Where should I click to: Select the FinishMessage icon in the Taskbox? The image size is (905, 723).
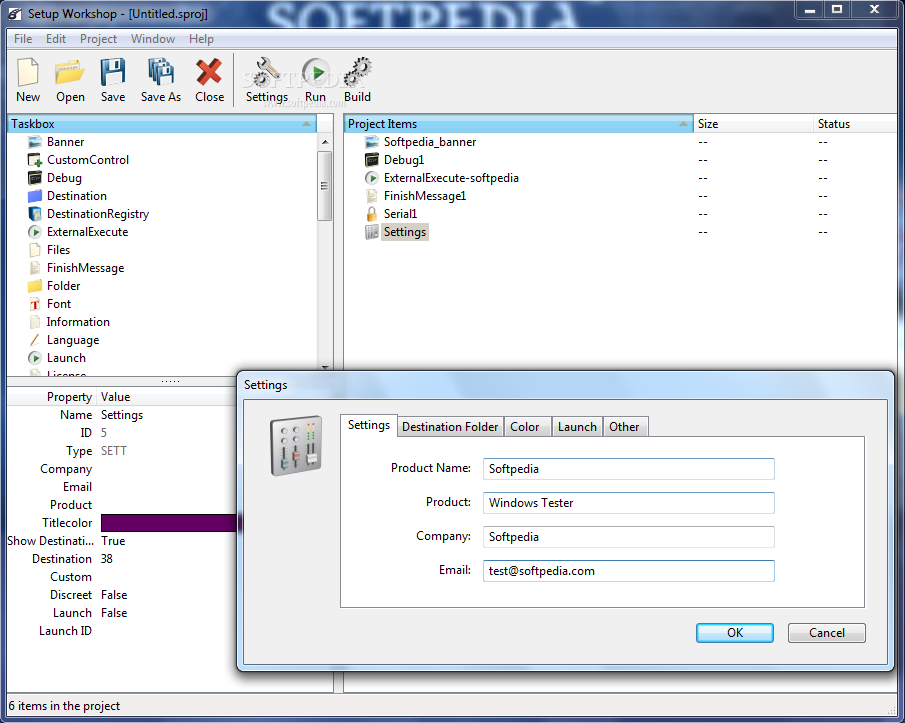coord(35,268)
